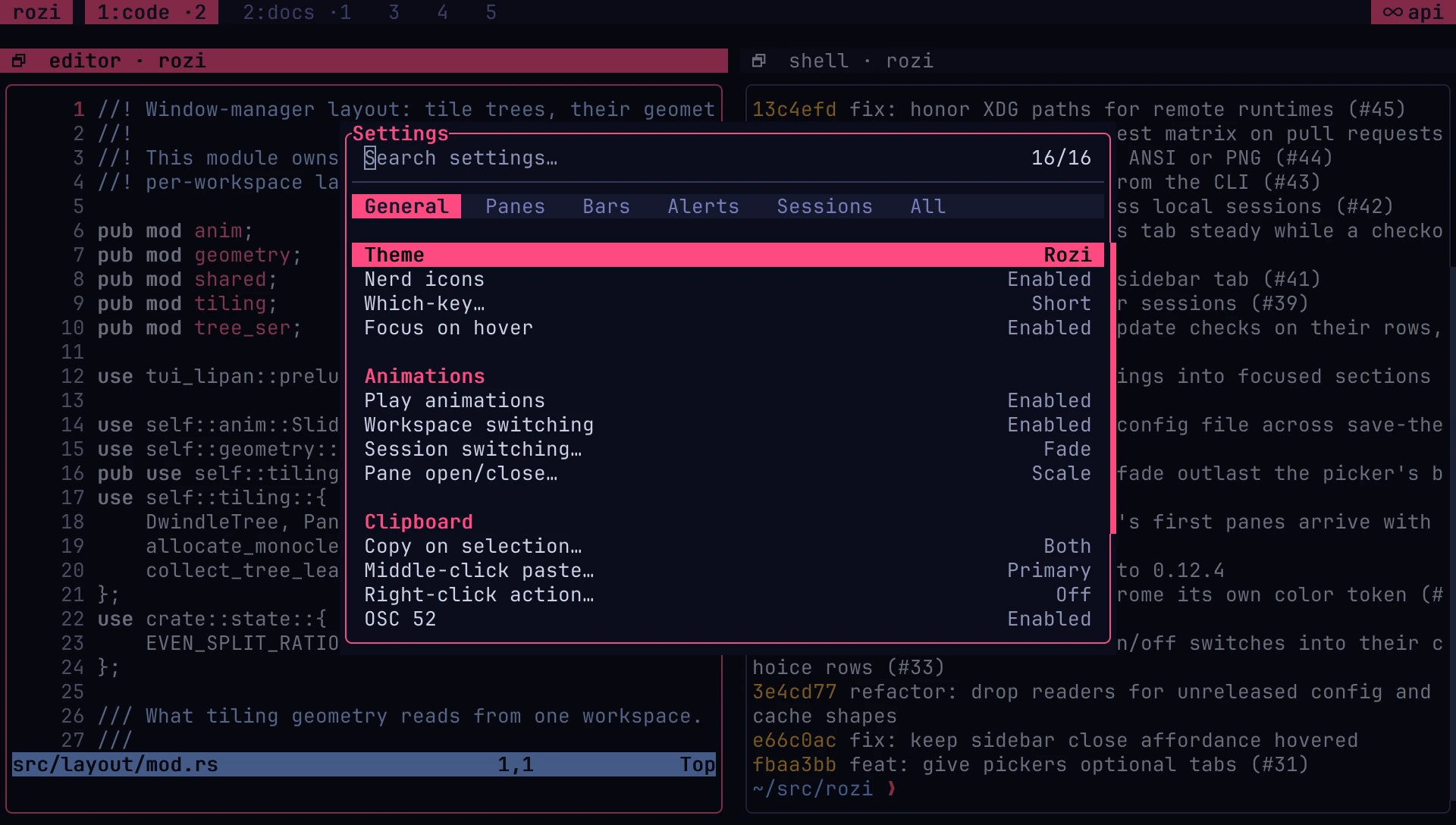Click the ~/src/rozi shell prompt
The height and width of the screenshot is (825, 1456).
pos(813,789)
